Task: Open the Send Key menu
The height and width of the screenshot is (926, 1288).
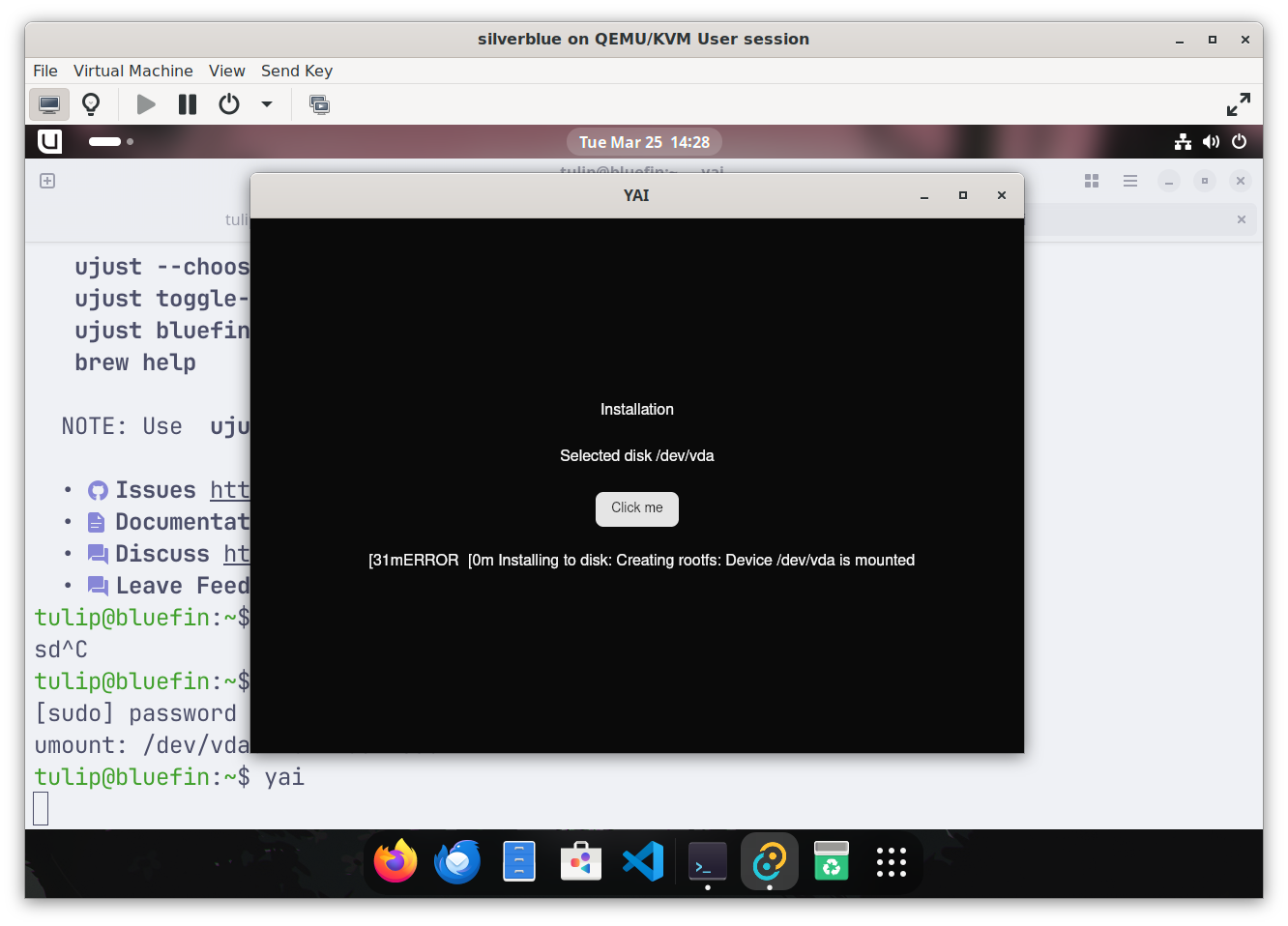Action: pos(297,71)
